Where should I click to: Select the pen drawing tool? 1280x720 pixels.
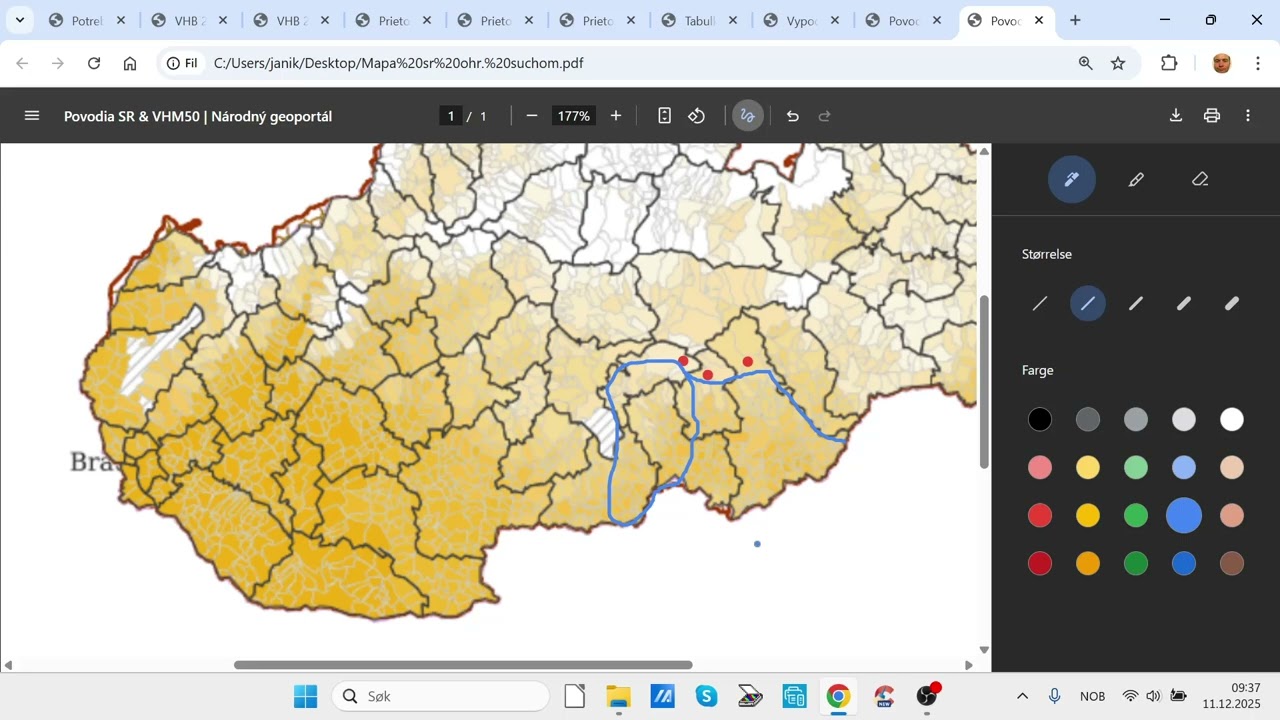pyautogui.click(x=1072, y=180)
